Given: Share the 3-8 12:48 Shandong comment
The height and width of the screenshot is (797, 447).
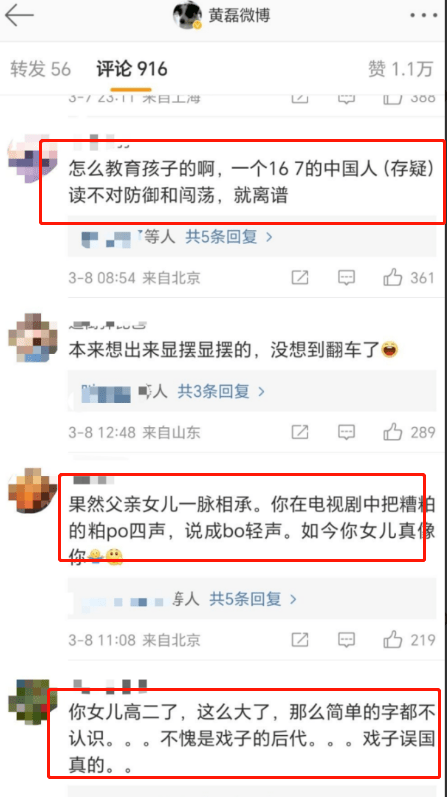Looking at the screenshot, I should tap(300, 432).
